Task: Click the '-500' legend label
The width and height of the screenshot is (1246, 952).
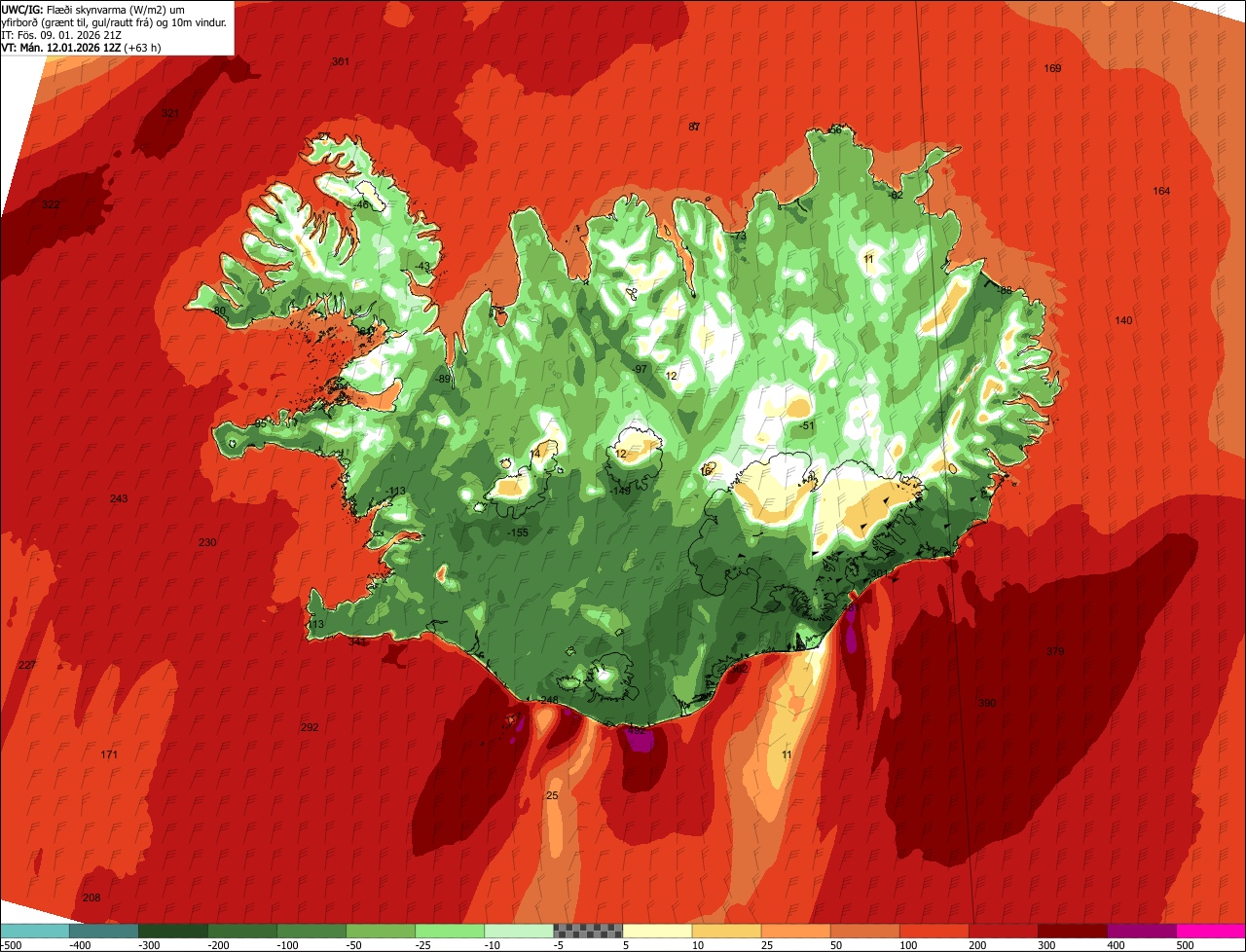Action: coord(11,945)
